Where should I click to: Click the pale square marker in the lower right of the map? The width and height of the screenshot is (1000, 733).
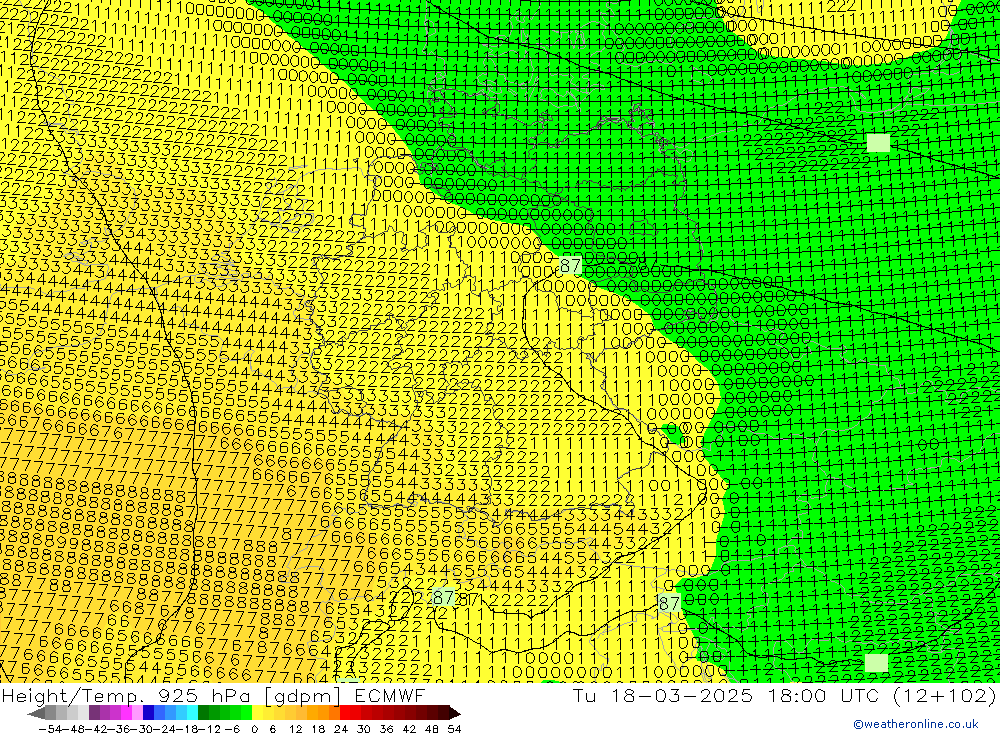[x=876, y=662]
